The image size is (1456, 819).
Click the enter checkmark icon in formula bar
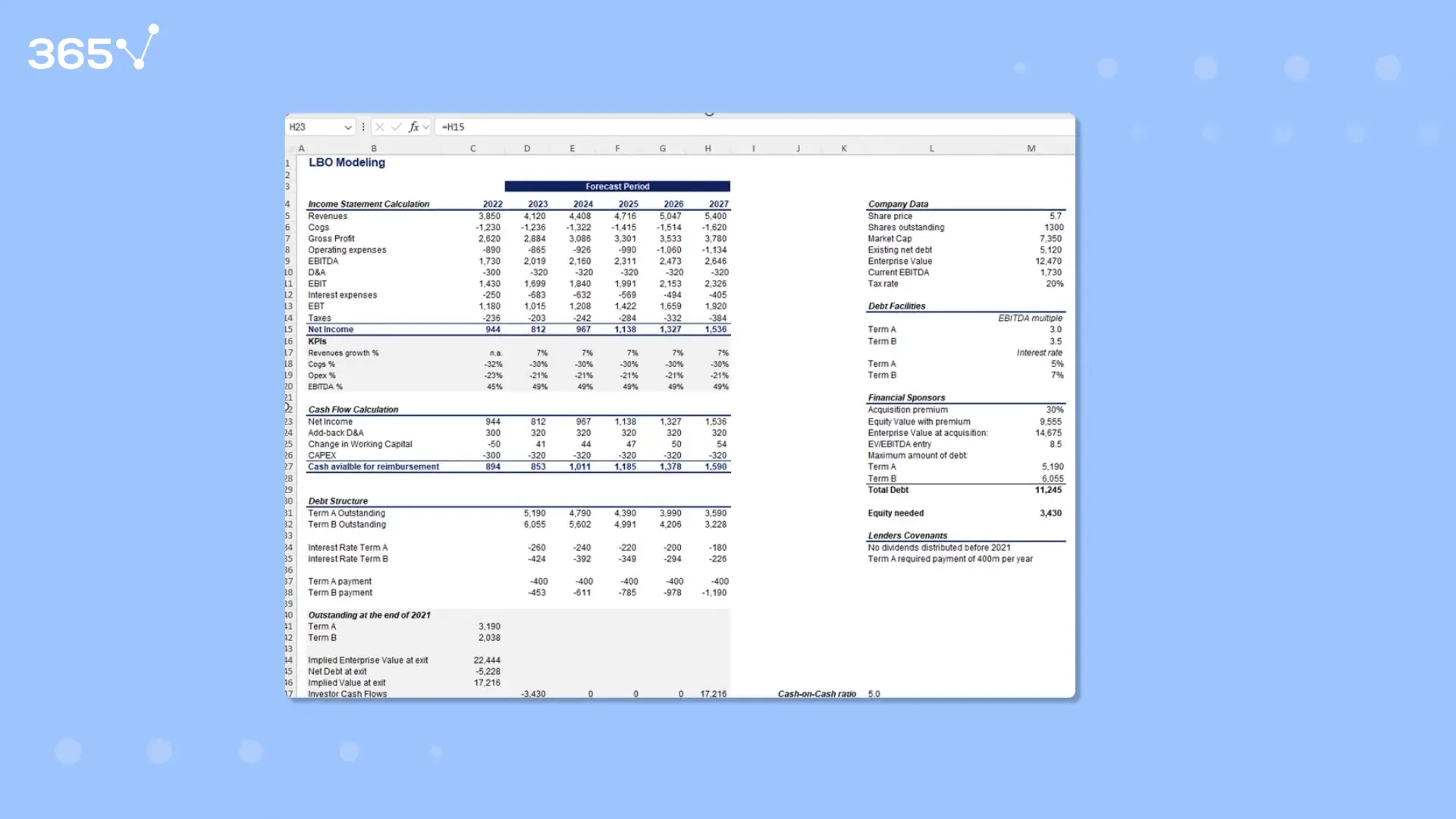point(397,127)
